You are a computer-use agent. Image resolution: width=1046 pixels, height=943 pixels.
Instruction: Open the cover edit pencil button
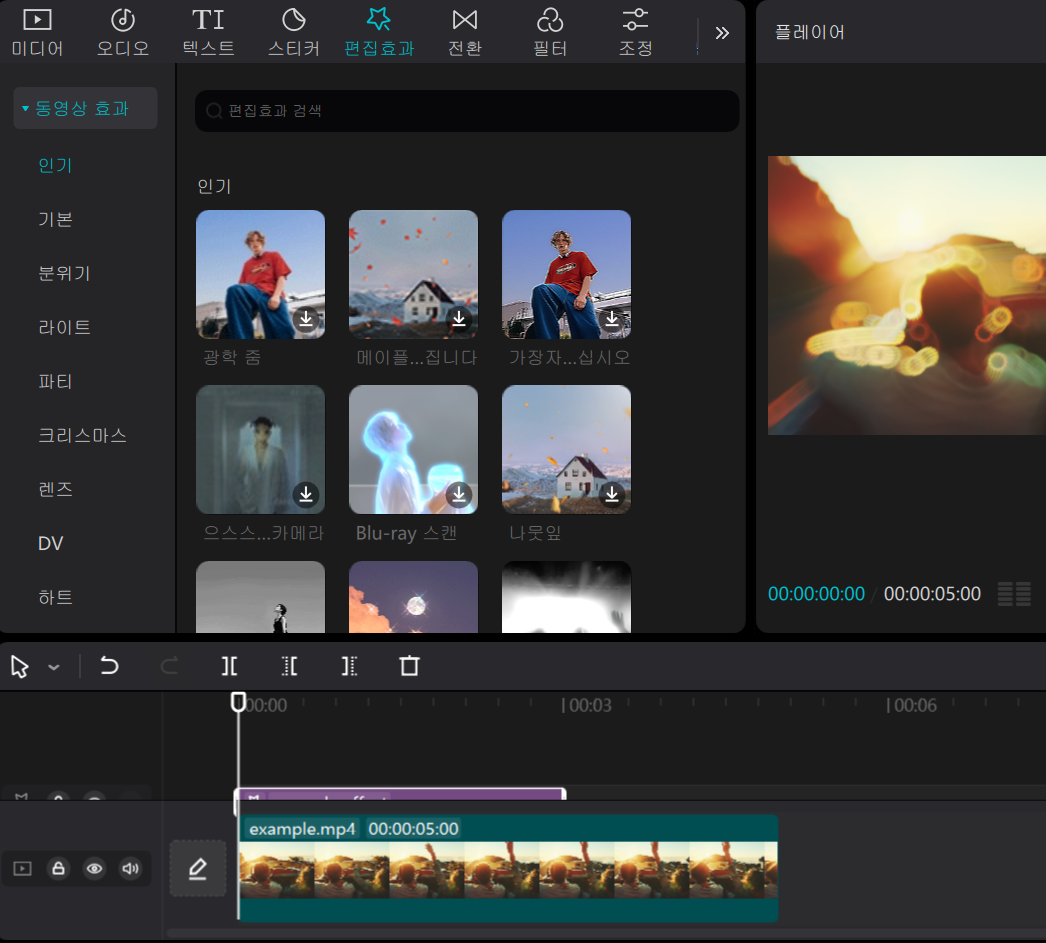click(x=197, y=868)
